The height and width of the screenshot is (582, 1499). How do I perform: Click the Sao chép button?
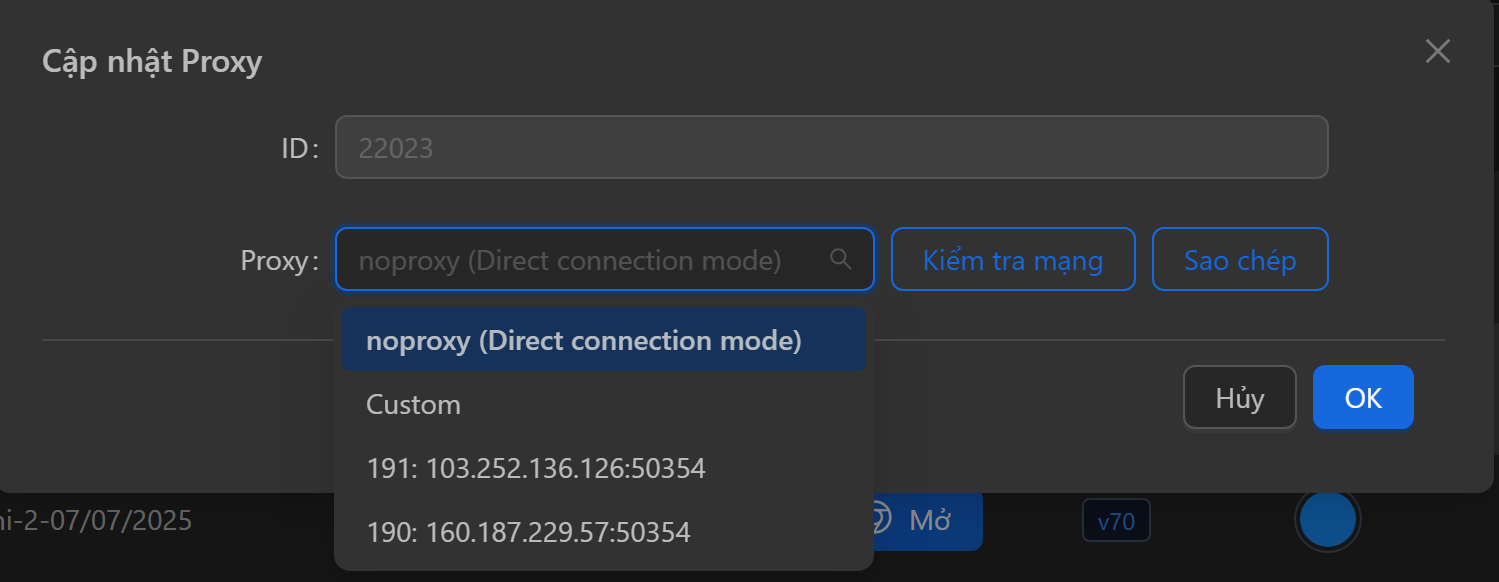tap(1240, 259)
